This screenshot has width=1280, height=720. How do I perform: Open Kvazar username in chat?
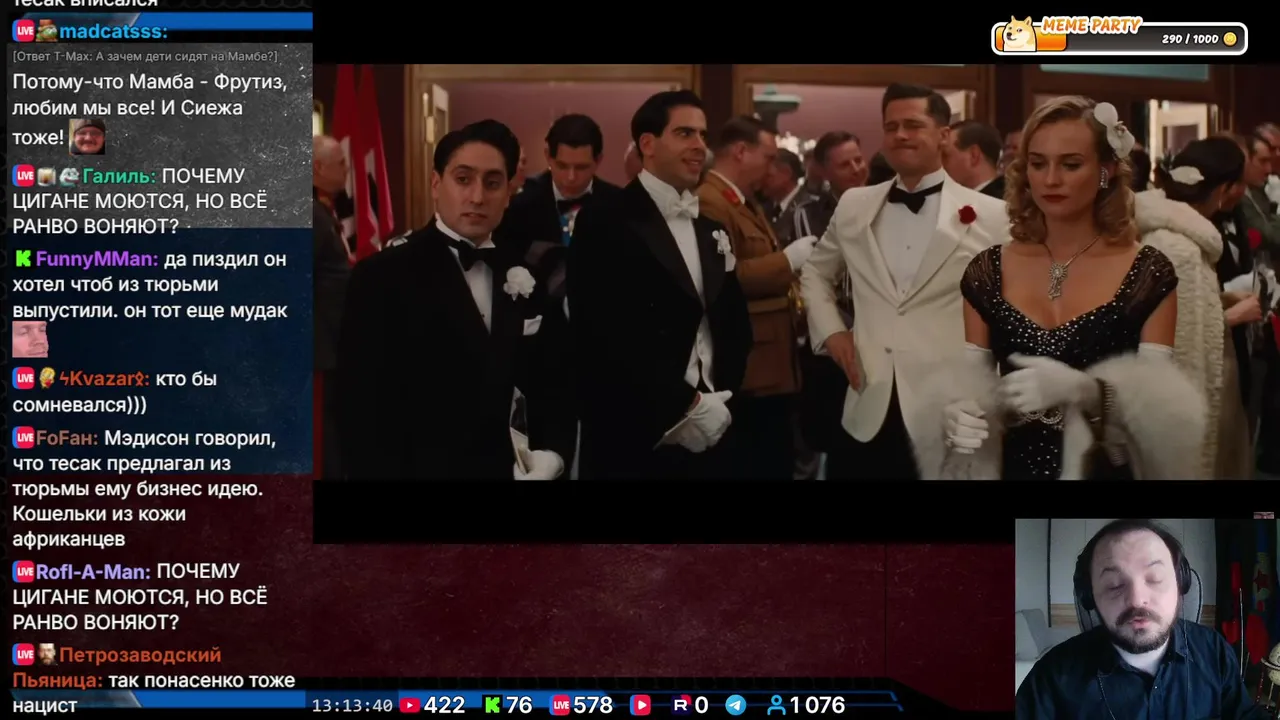click(x=104, y=379)
